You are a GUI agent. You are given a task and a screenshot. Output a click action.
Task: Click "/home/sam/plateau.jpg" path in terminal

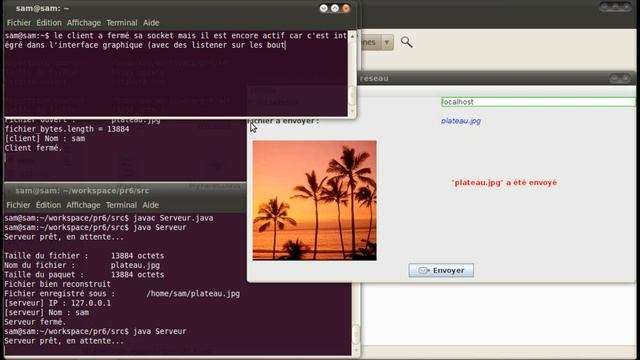(193, 293)
